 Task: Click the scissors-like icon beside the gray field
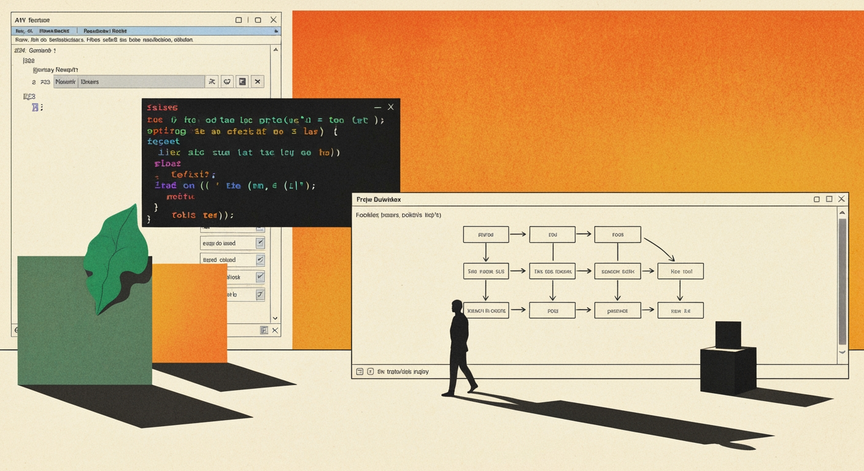click(212, 82)
